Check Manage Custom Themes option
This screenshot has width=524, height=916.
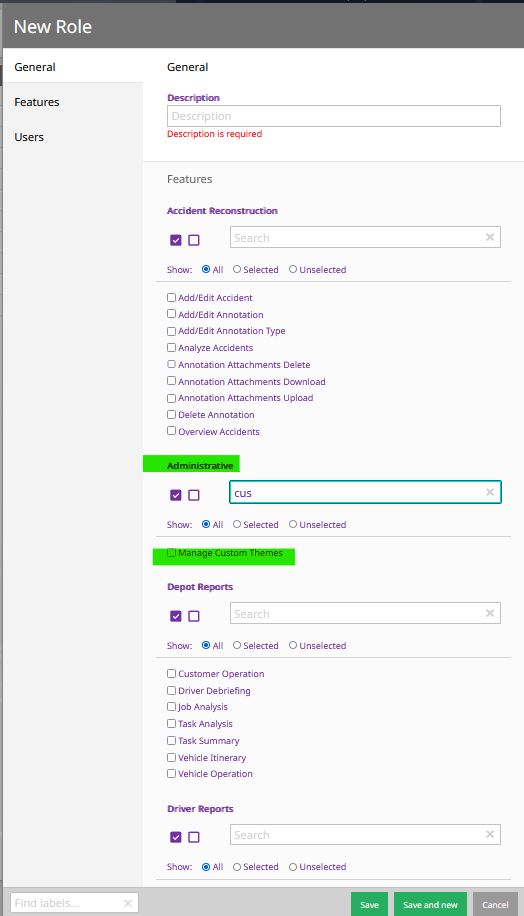pyautogui.click(x=171, y=553)
